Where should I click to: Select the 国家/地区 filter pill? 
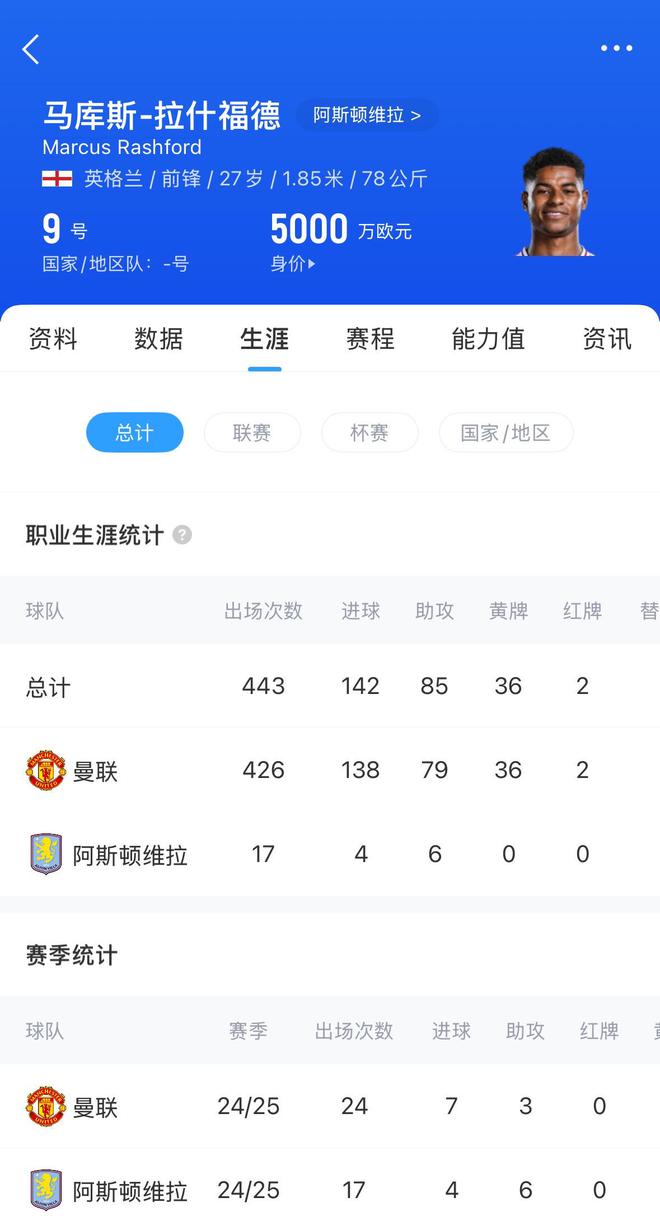pos(506,433)
